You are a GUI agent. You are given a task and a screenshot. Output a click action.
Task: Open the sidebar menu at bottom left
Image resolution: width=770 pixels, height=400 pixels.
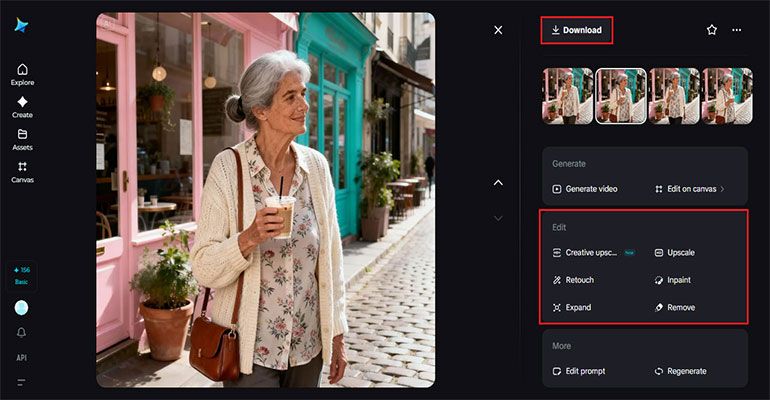point(22,382)
